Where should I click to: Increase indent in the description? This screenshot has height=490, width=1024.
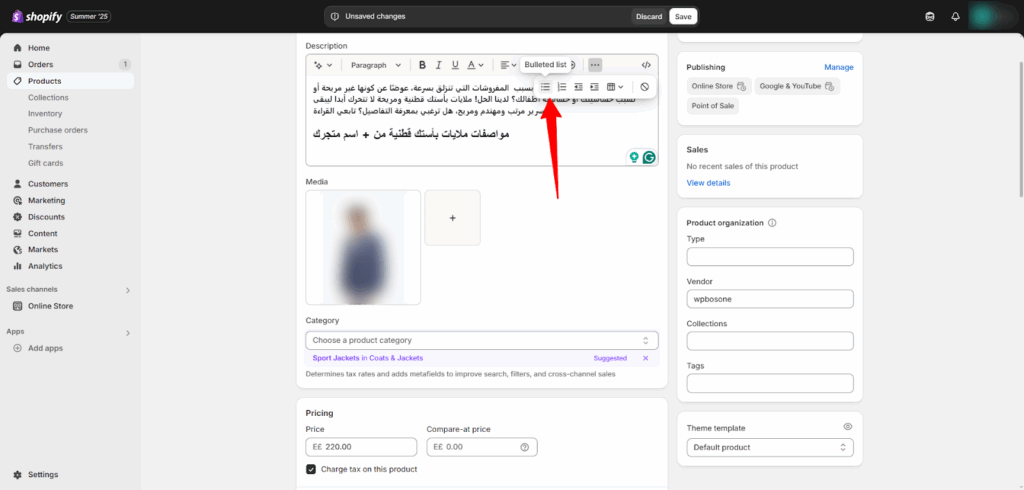pos(594,87)
